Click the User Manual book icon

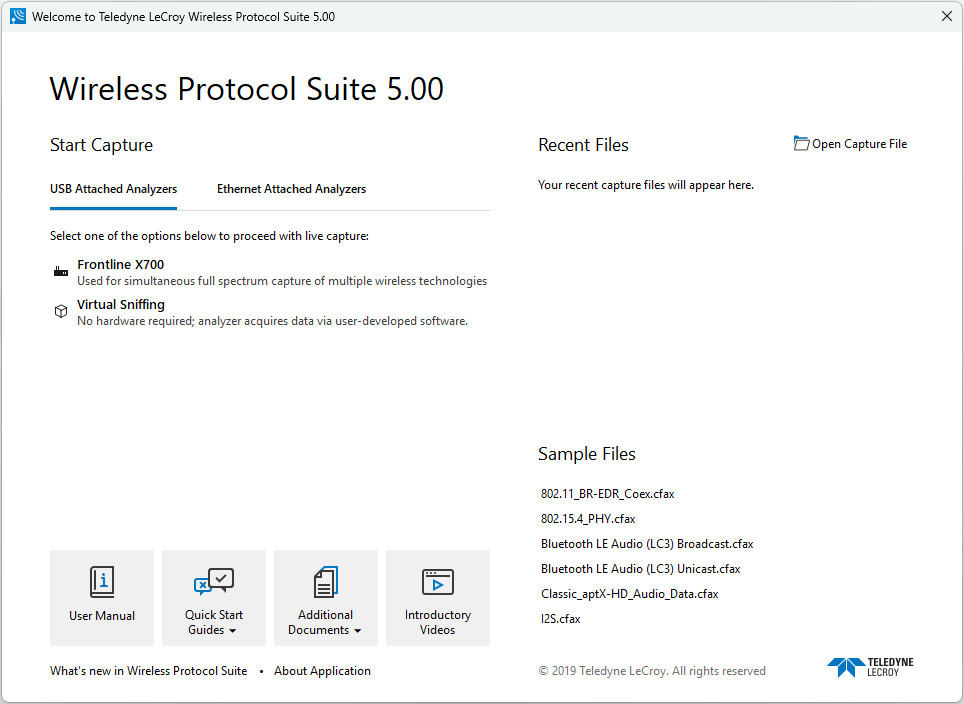[x=102, y=582]
